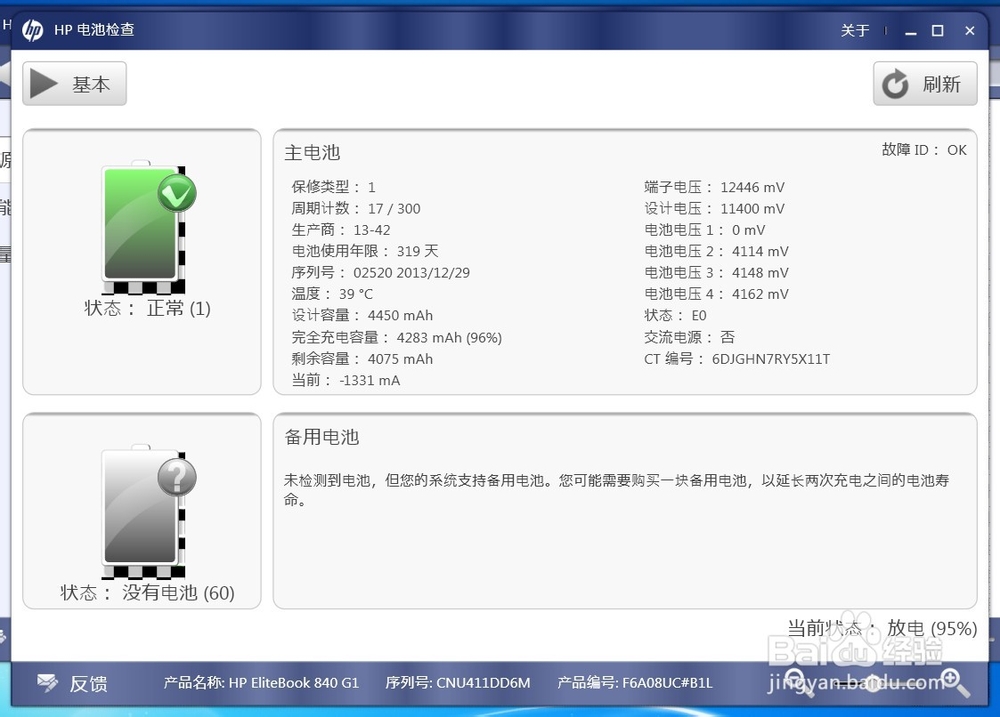The height and width of the screenshot is (717, 1000).
Task: Click 故障 ID： OK text
Action: (924, 150)
